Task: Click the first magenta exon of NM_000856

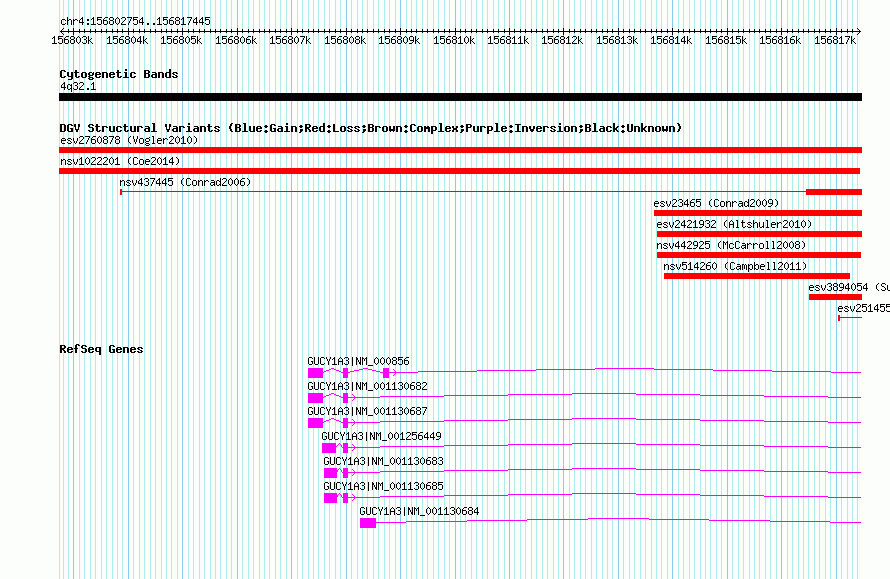Action: (x=316, y=373)
